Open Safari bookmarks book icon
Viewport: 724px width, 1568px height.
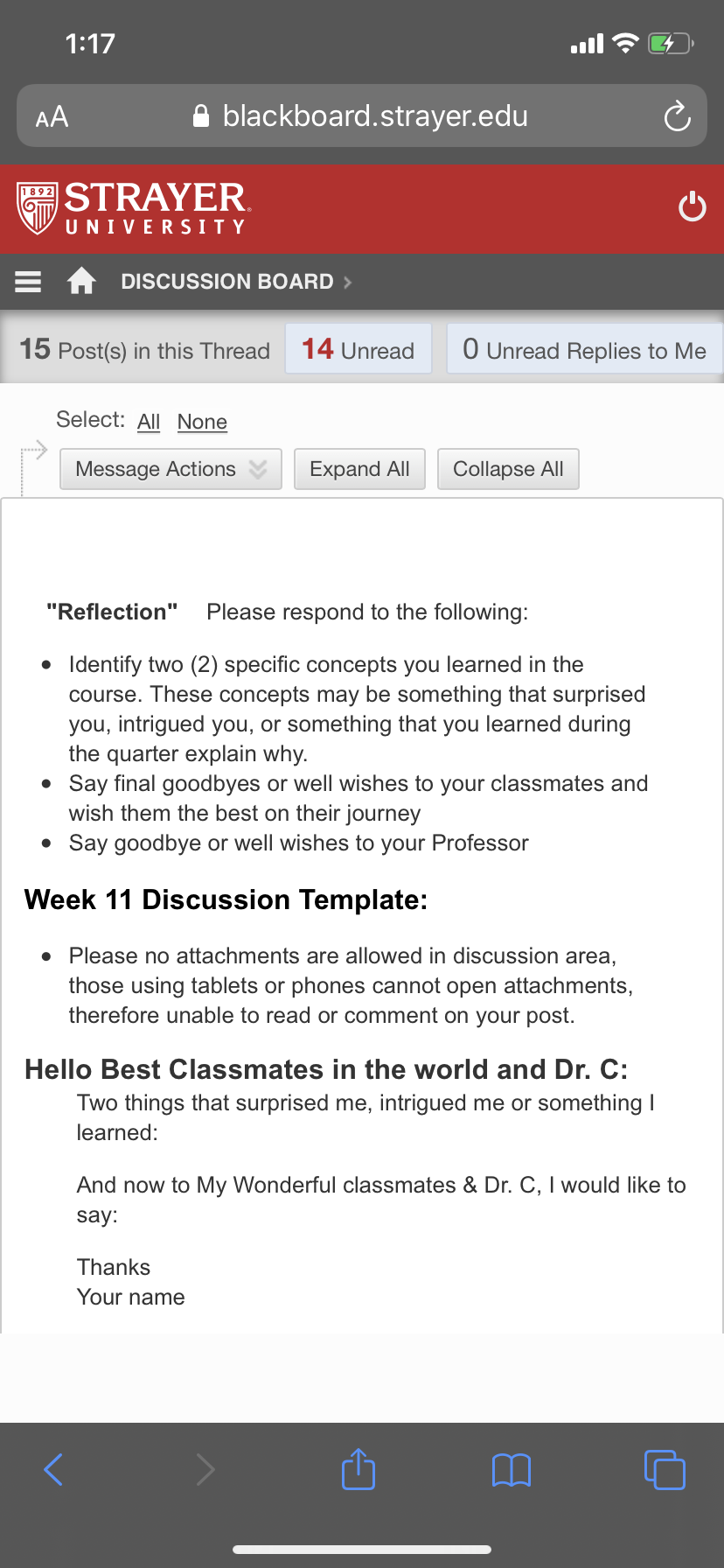click(x=512, y=1470)
